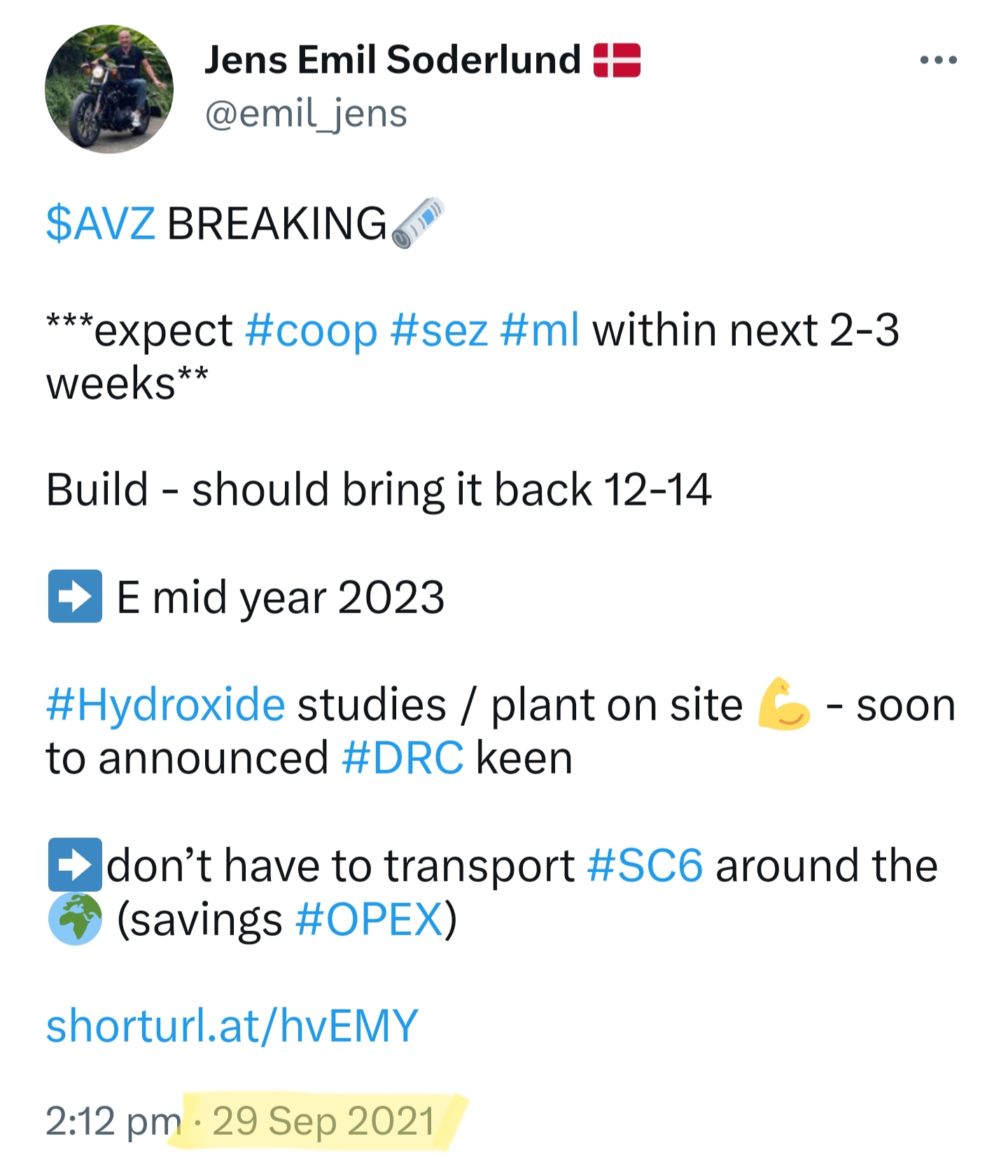The height and width of the screenshot is (1176, 1008).
Task: Click the arrow emoji before 'E mid year 2023'
Action: pos(75,596)
